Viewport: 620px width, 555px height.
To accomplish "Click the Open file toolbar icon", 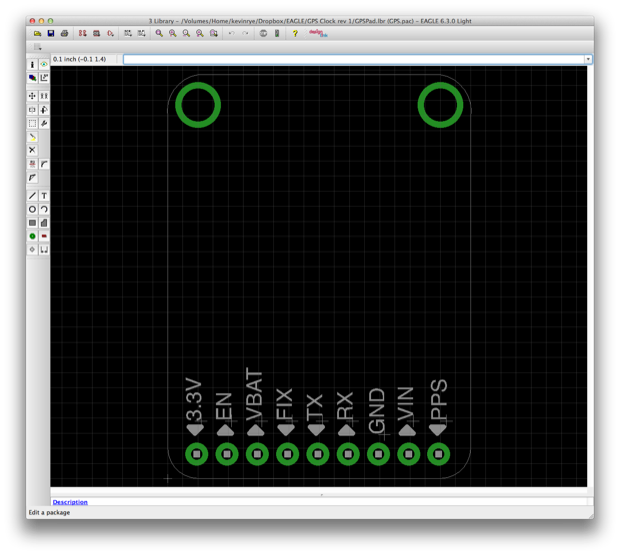I will pos(37,34).
